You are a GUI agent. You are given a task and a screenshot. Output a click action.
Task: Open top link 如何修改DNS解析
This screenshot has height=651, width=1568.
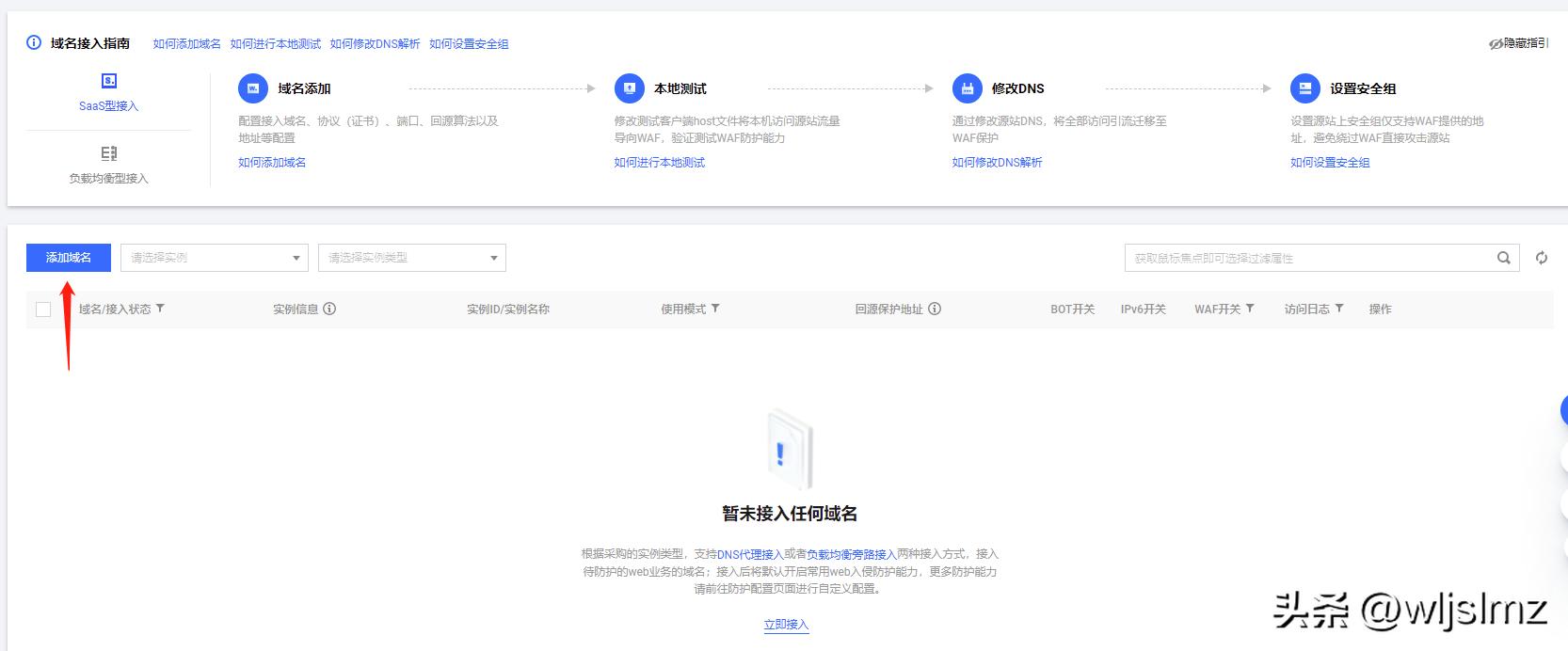[x=375, y=44]
